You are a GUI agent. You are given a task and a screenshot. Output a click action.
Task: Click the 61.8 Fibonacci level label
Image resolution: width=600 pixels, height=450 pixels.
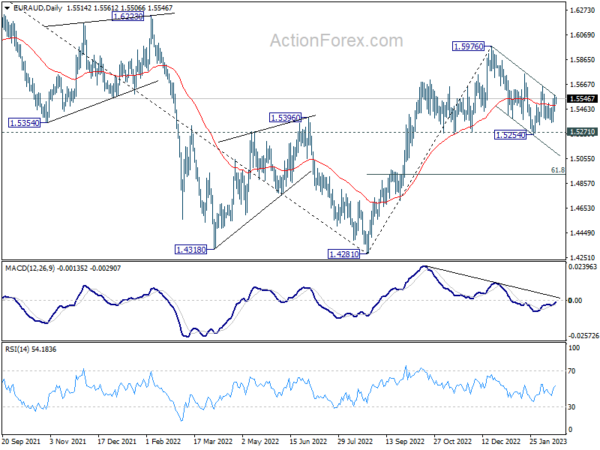(x=558, y=170)
